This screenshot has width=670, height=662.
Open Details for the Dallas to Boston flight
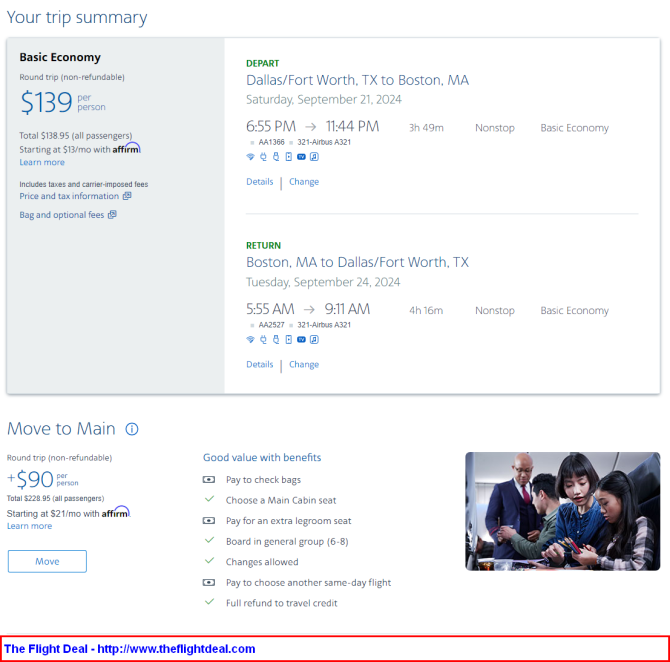click(x=259, y=182)
